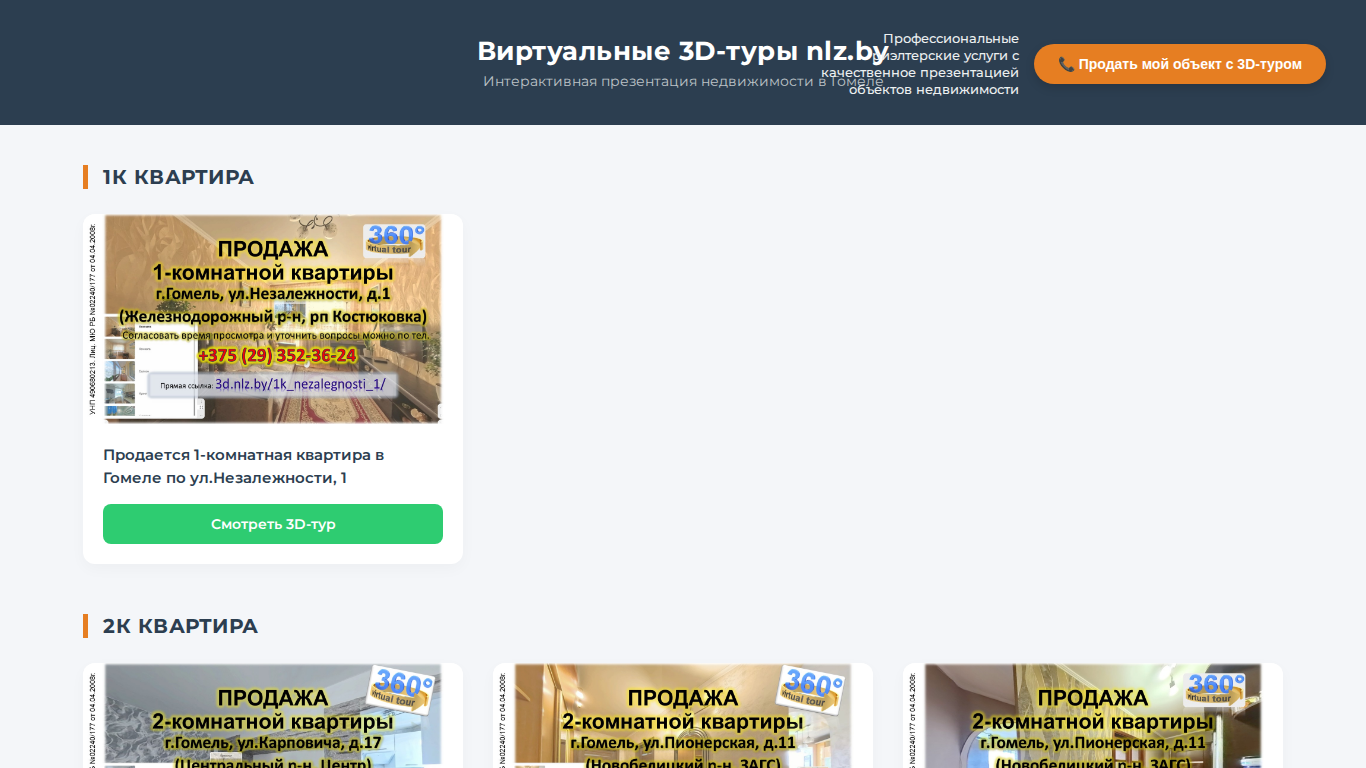Click the subtitle "Интерактивная презентация недвижимости в Гомеле"
1366x768 pixels.
pyautogui.click(x=683, y=81)
